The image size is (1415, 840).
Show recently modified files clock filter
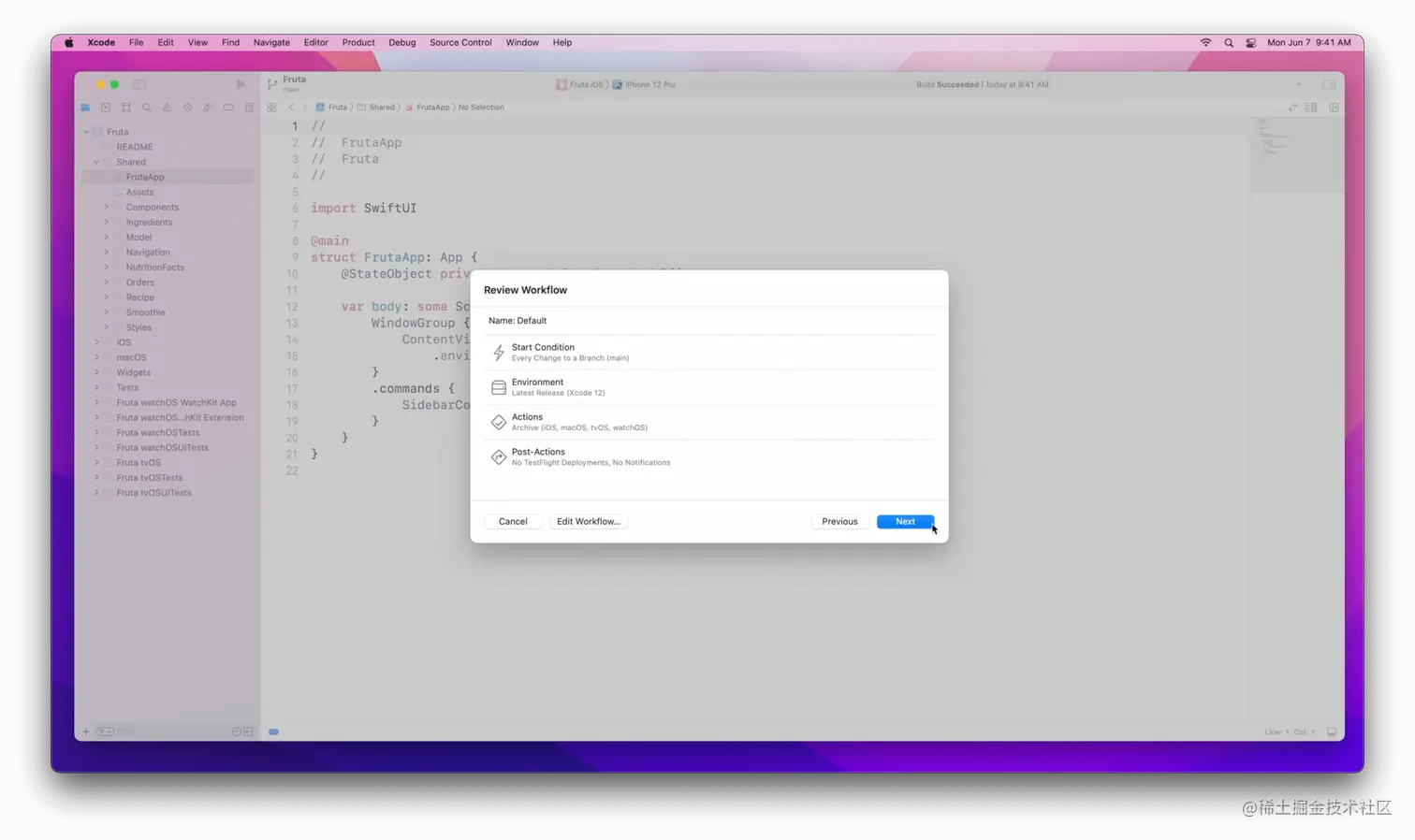[237, 731]
